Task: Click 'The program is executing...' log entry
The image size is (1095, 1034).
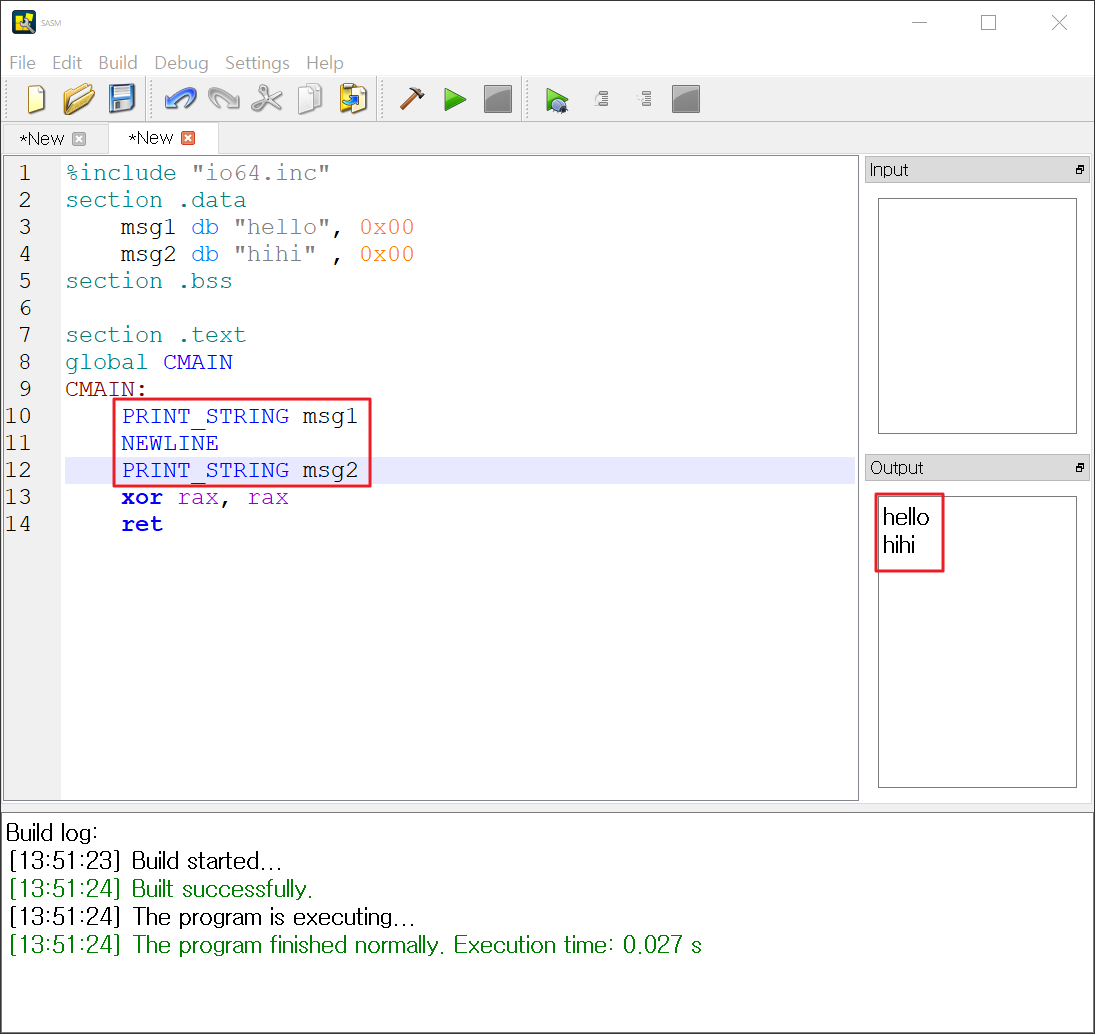Action: pyautogui.click(x=274, y=917)
